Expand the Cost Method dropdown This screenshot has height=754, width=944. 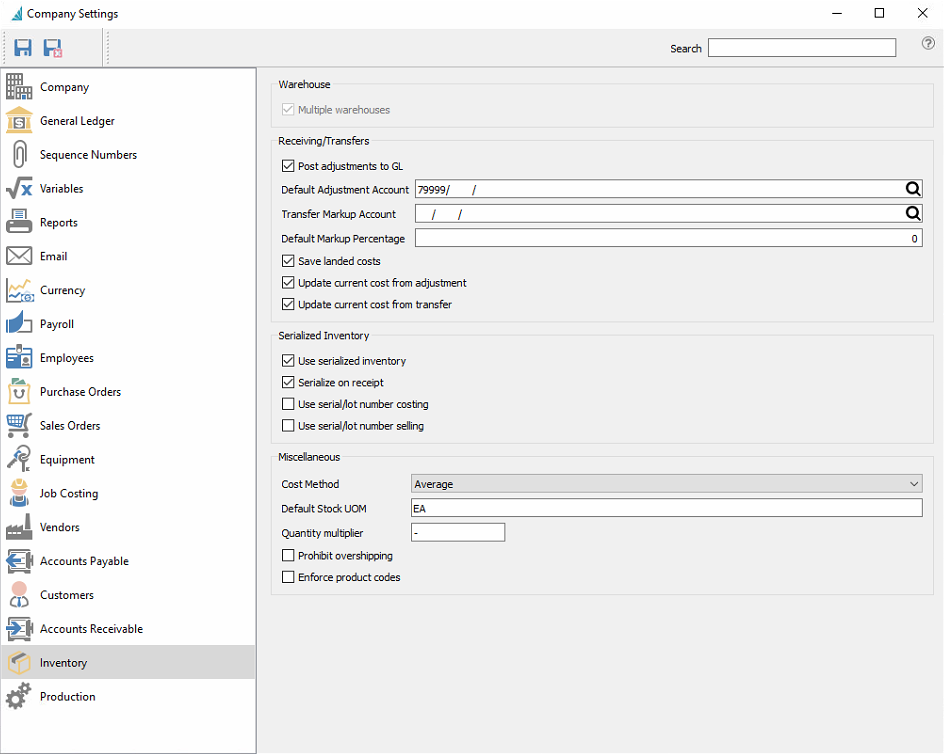pyautogui.click(x=666, y=484)
